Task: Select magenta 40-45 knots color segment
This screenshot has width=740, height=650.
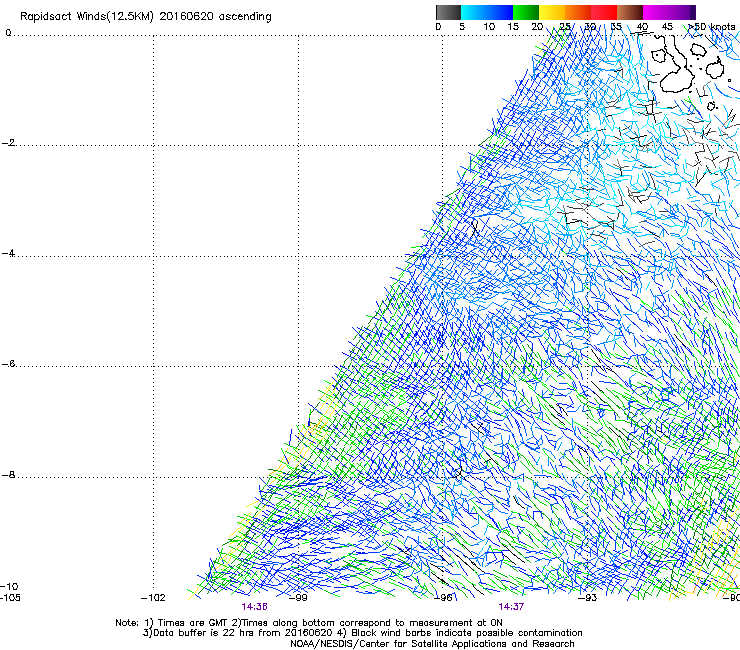Action: (x=656, y=12)
